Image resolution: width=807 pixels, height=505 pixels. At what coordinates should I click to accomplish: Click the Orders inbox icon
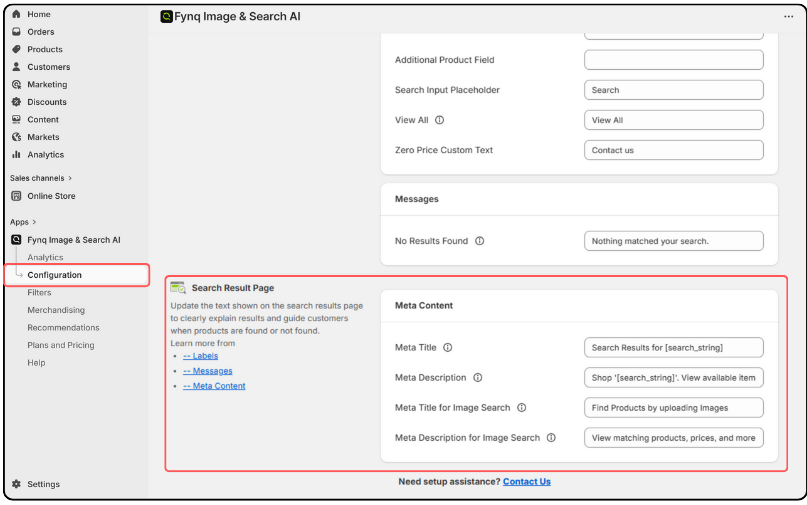[16, 31]
